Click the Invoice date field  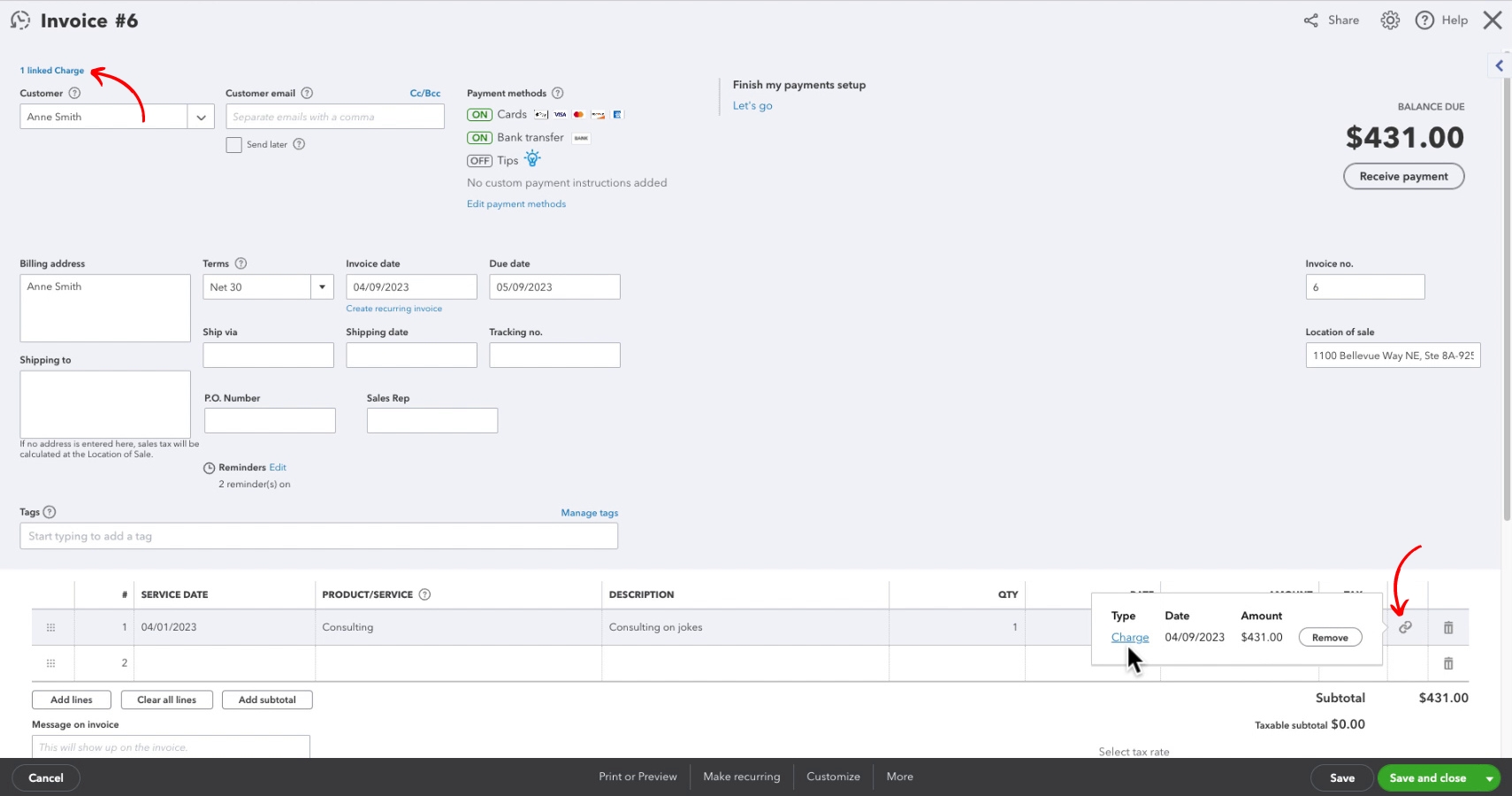tap(411, 287)
